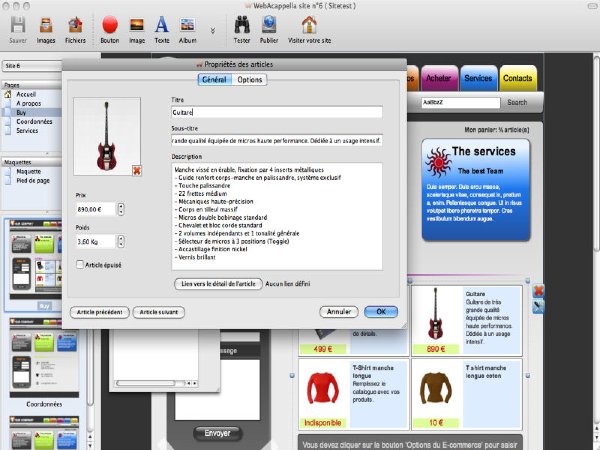Screen dimensions: 600x450
Task: Click in the Description text area
Action: (277, 216)
